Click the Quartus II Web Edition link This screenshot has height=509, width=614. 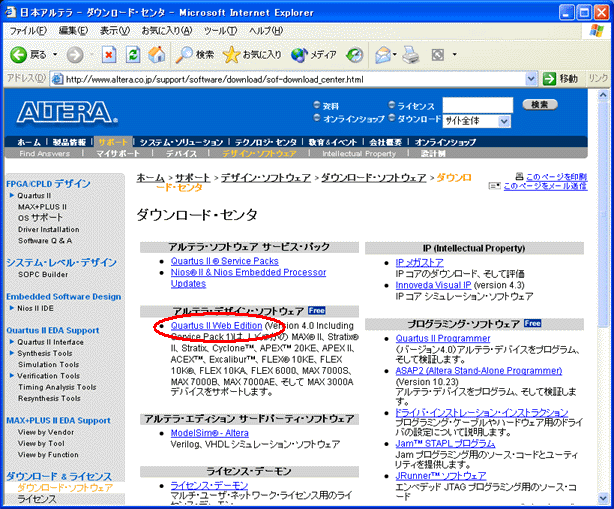216,325
